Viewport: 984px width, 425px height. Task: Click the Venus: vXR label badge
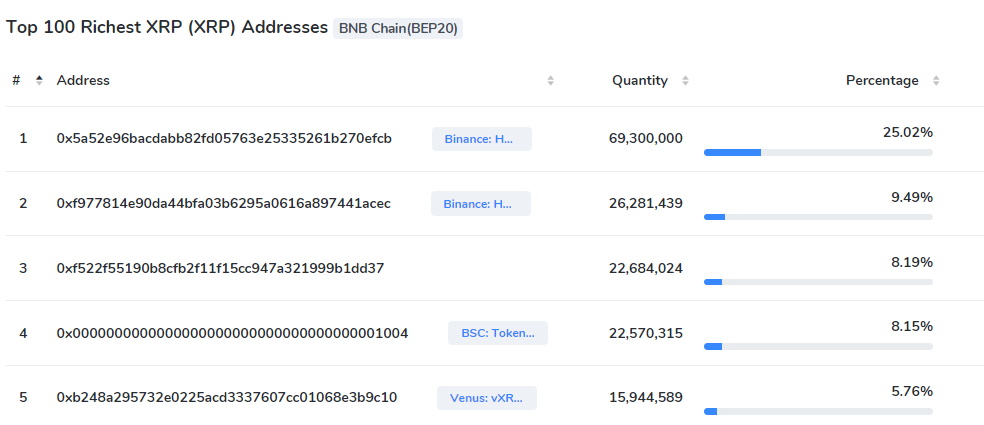tap(486, 398)
